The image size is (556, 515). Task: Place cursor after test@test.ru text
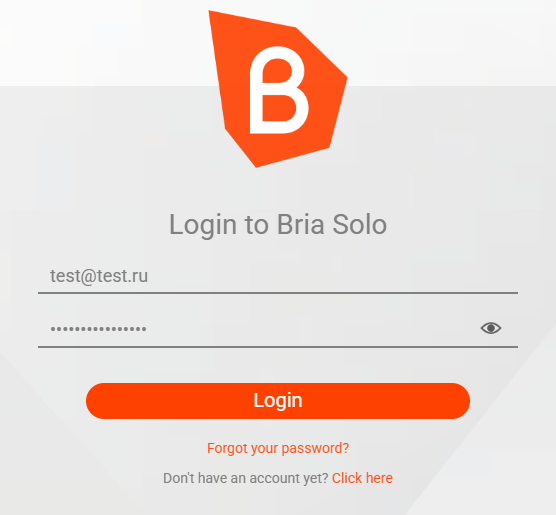point(149,276)
